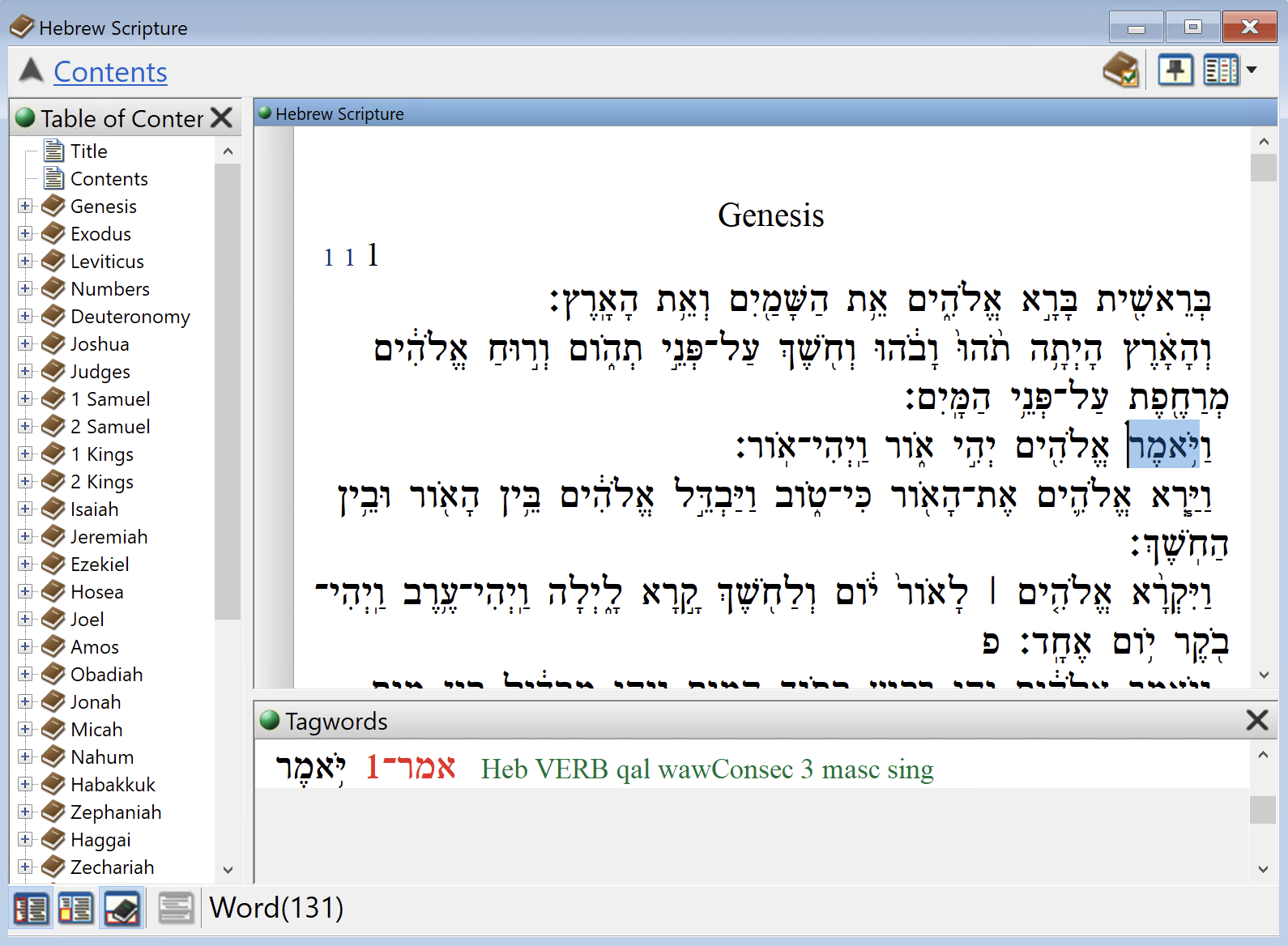Expand the Genesis tree node
Viewport: 1288px width, 946px height.
(25, 207)
